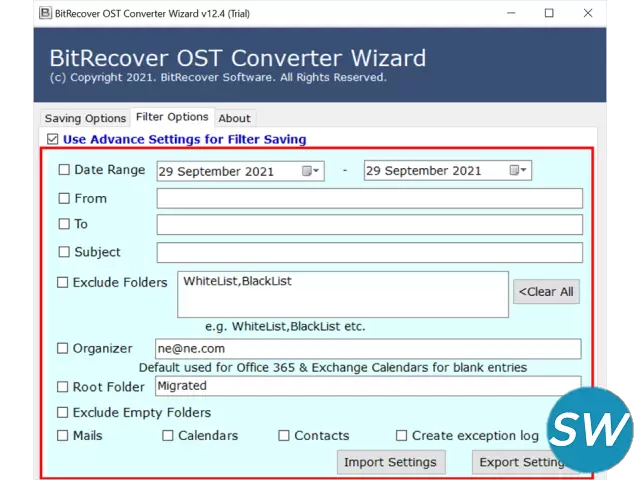Enable the Mails filter checkbox

(x=63, y=435)
